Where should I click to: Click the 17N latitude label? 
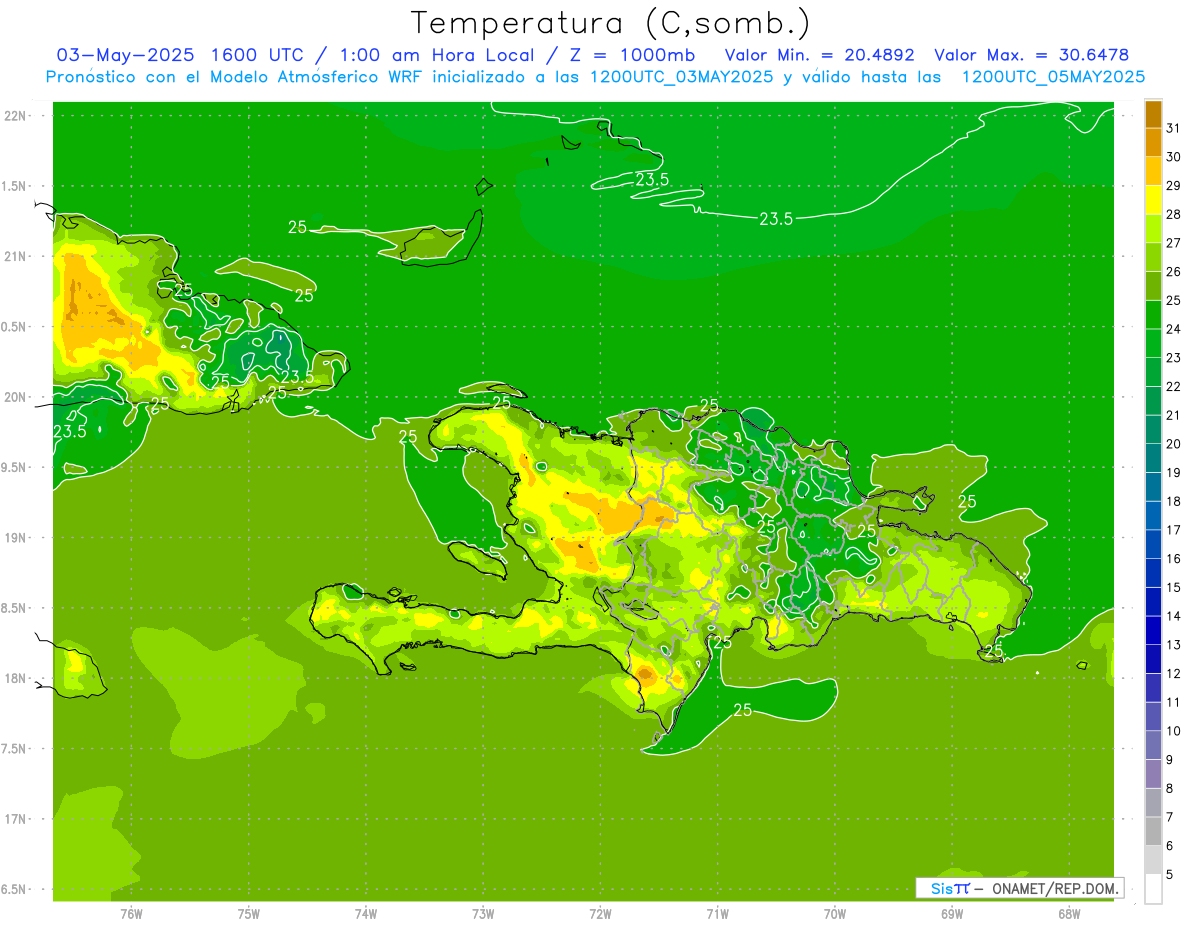(x=17, y=819)
